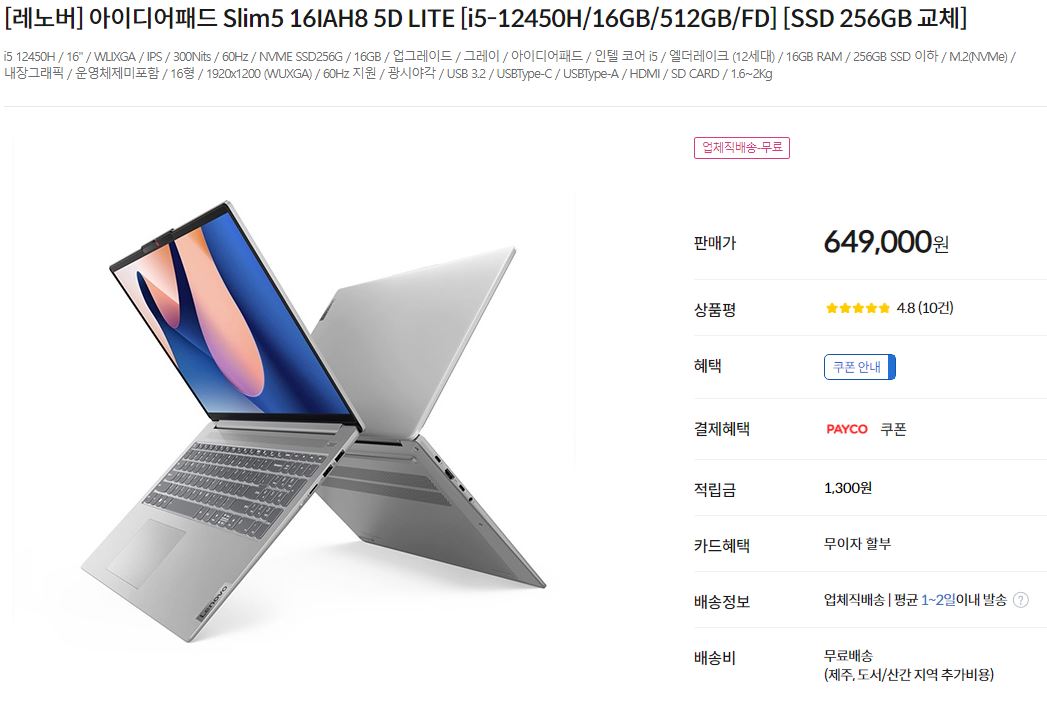Click the shipping info question mark icon
The width and height of the screenshot is (1047, 702).
(x=1020, y=600)
